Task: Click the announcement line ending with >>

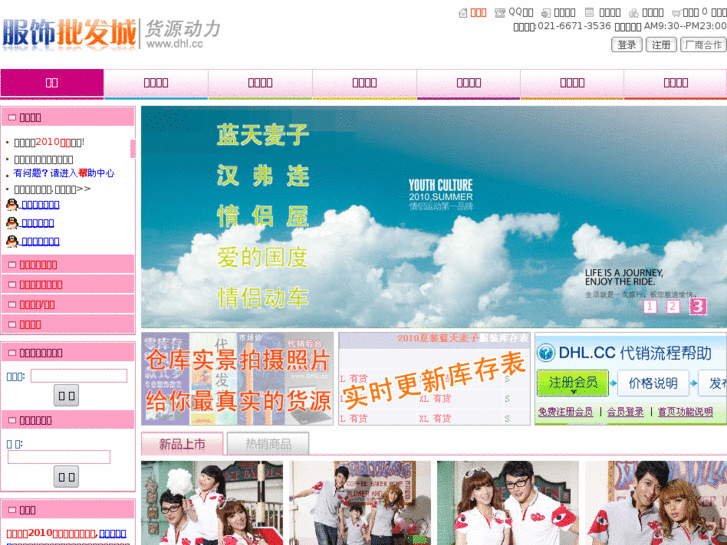Action: (x=52, y=189)
